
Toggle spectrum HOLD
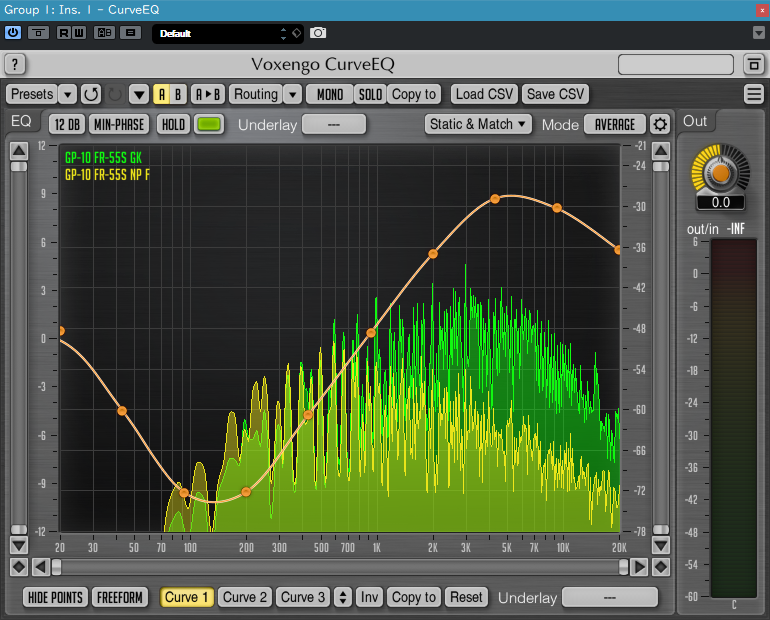tap(173, 125)
